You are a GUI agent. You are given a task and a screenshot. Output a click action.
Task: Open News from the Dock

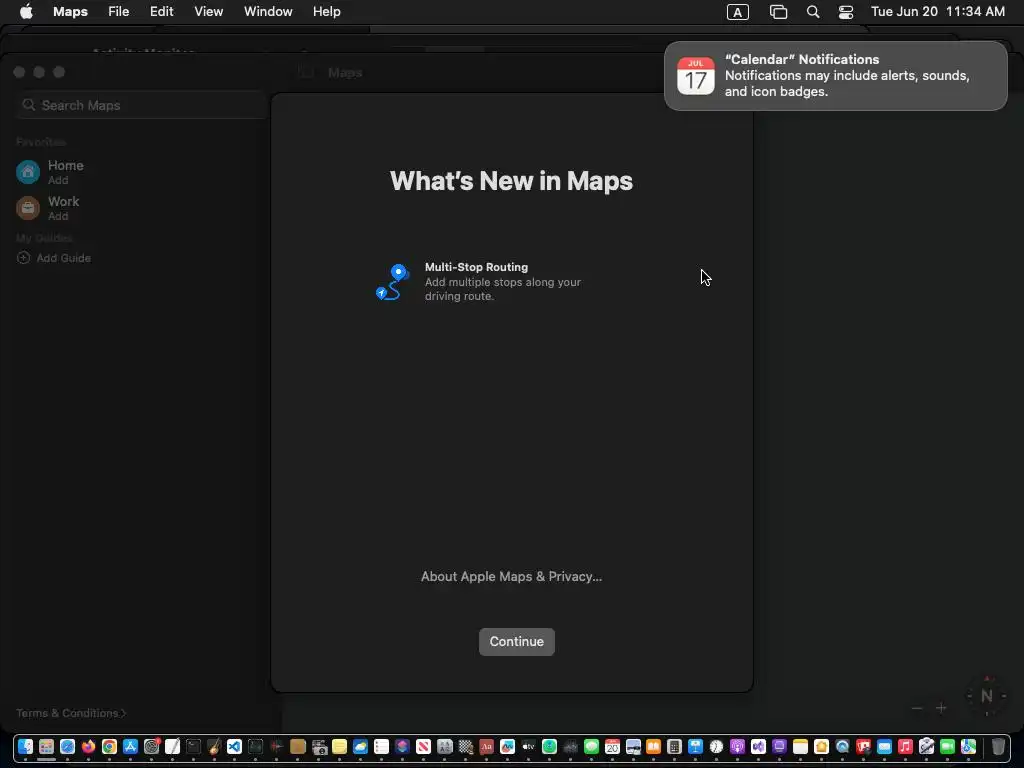pos(423,746)
